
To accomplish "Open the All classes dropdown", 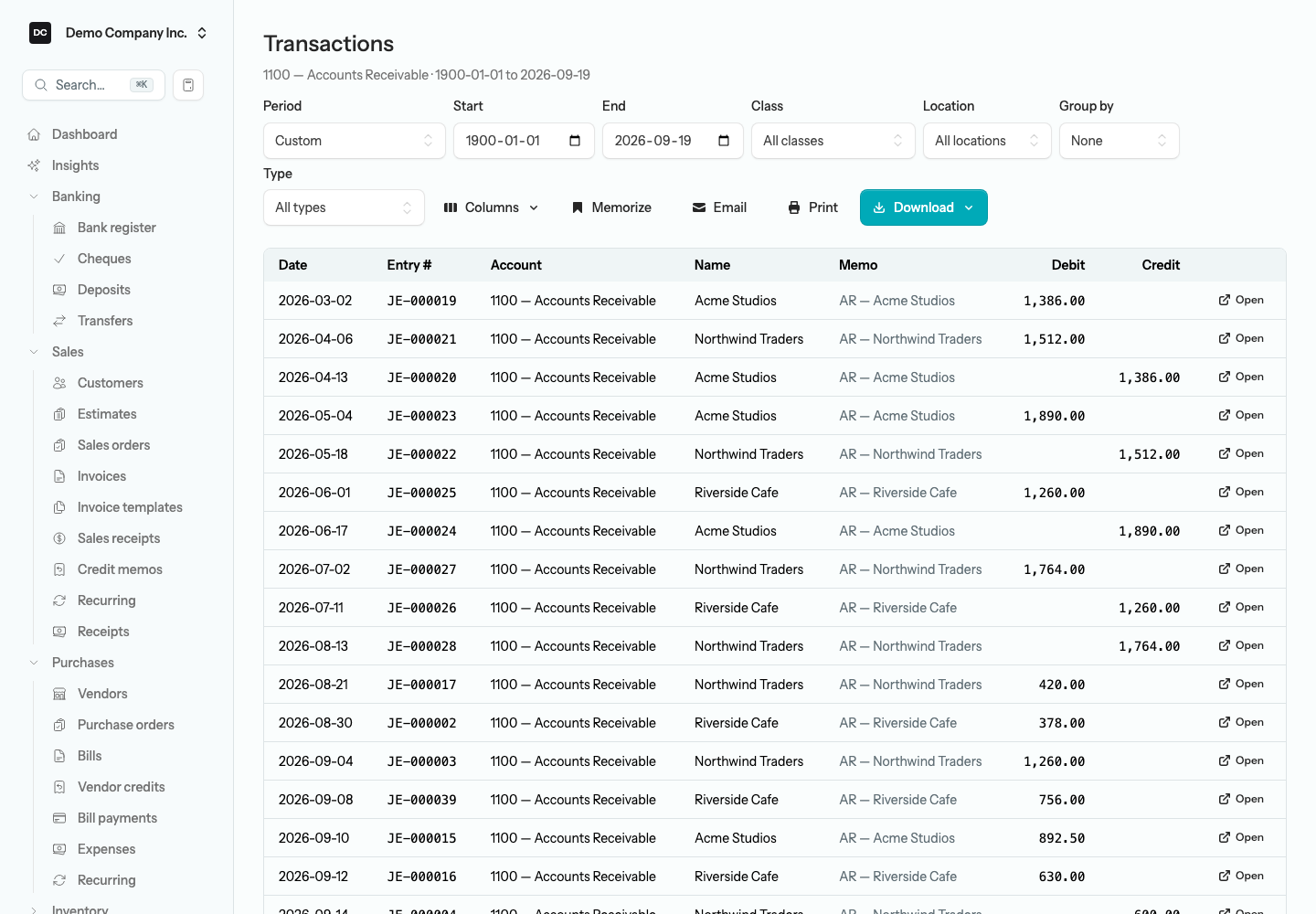I will 833,141.
